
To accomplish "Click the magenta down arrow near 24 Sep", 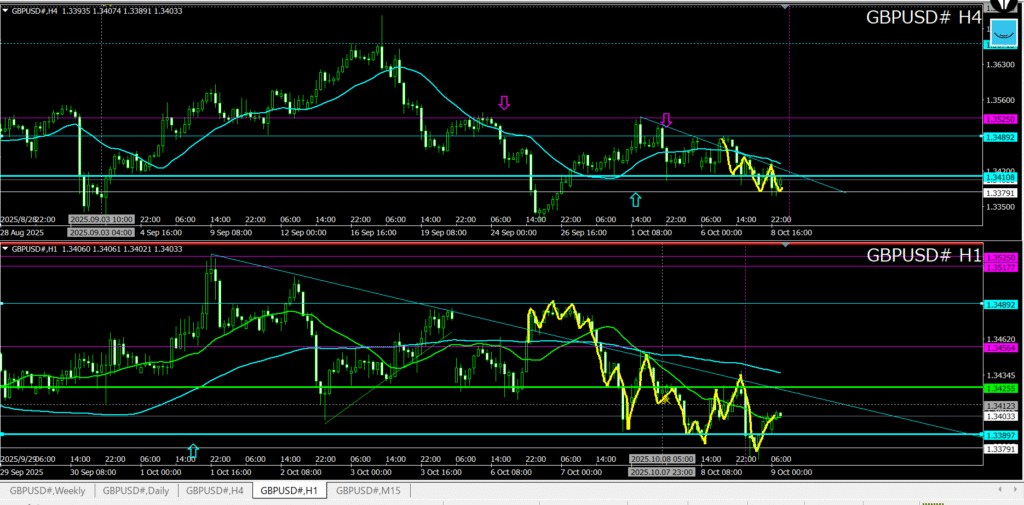I will coord(505,102).
